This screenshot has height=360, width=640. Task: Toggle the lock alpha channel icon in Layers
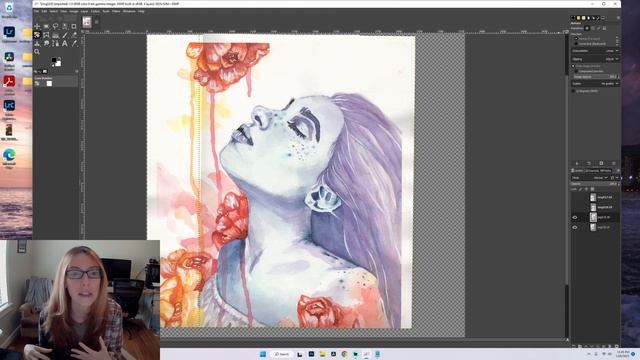[x=592, y=189]
